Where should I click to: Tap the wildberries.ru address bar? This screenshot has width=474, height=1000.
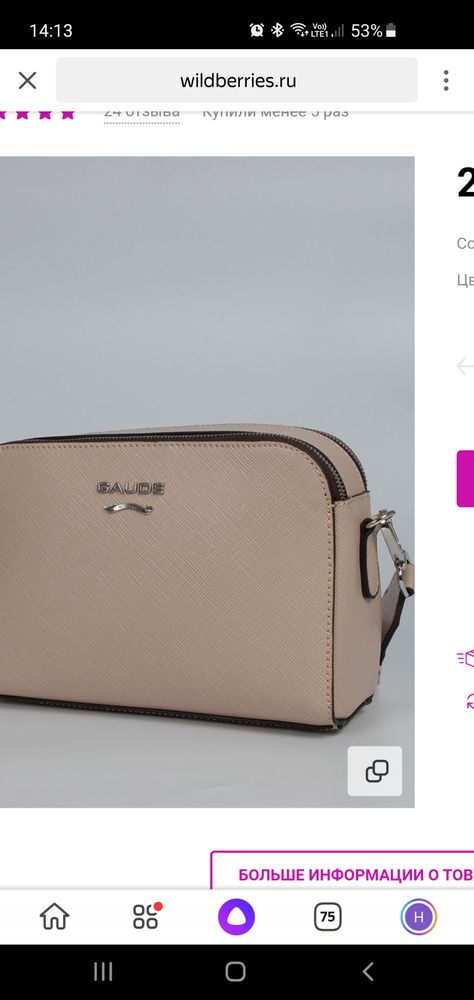(237, 80)
